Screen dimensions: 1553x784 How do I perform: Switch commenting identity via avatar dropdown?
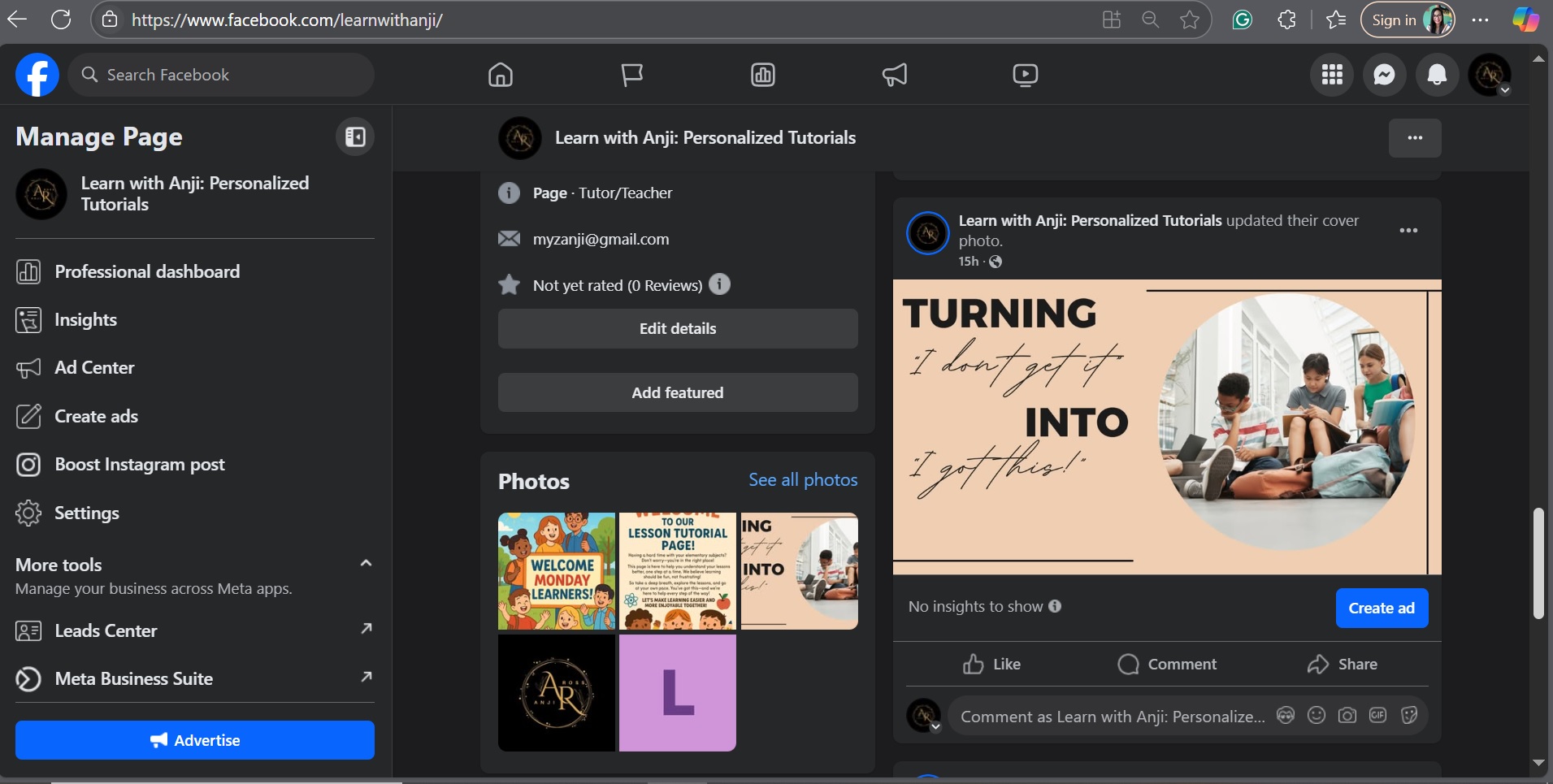924,715
